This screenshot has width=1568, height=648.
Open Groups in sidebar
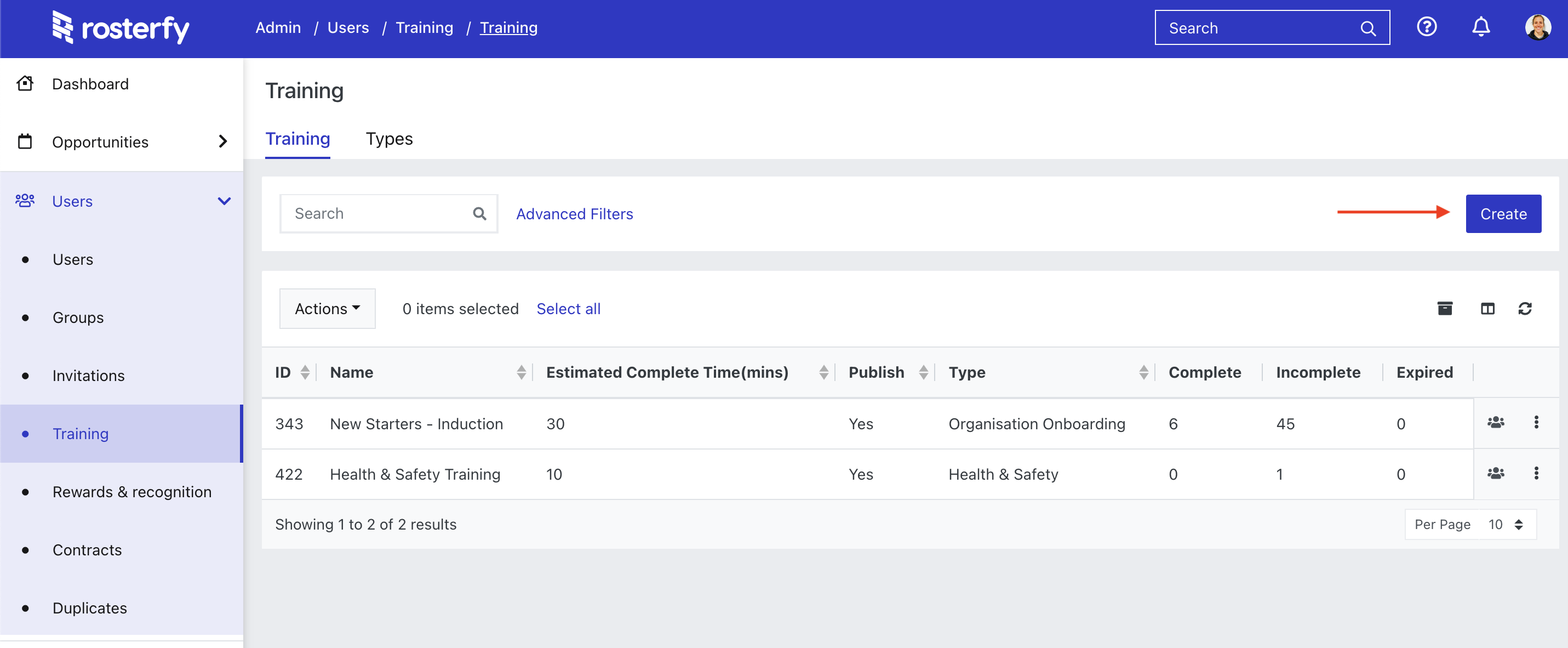(x=78, y=317)
